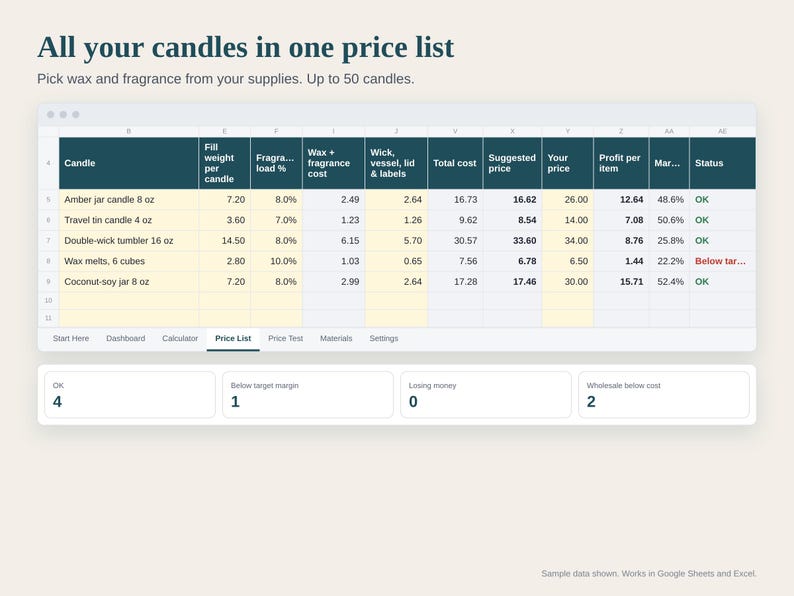Image resolution: width=794 pixels, height=596 pixels.
Task: Click the Below target status cell
Action: pyautogui.click(x=723, y=261)
